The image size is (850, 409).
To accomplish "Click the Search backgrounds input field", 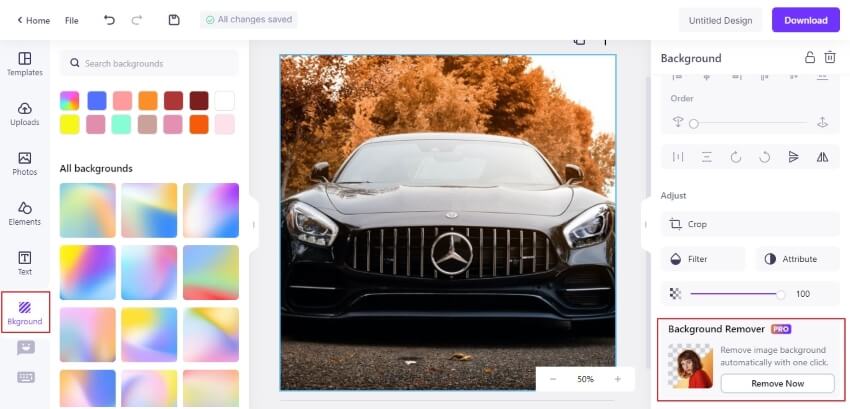I will tap(149, 63).
